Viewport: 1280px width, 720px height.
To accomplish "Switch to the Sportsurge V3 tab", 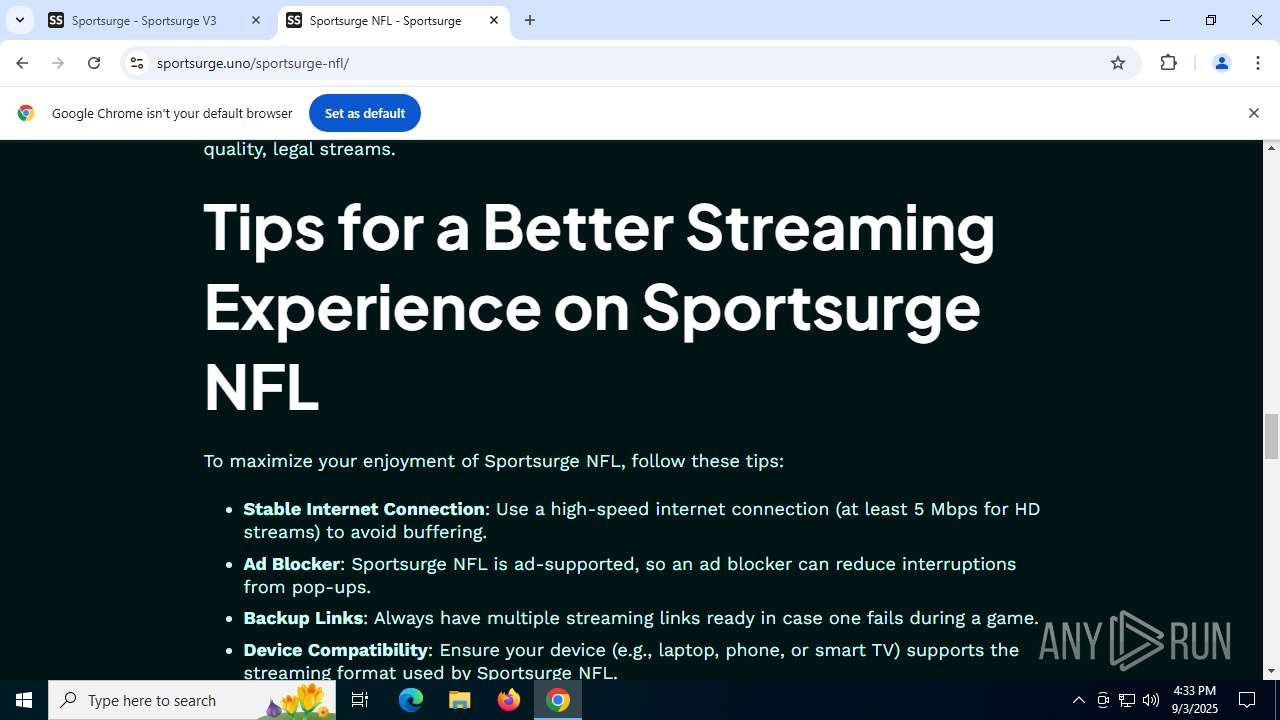I will click(x=155, y=20).
